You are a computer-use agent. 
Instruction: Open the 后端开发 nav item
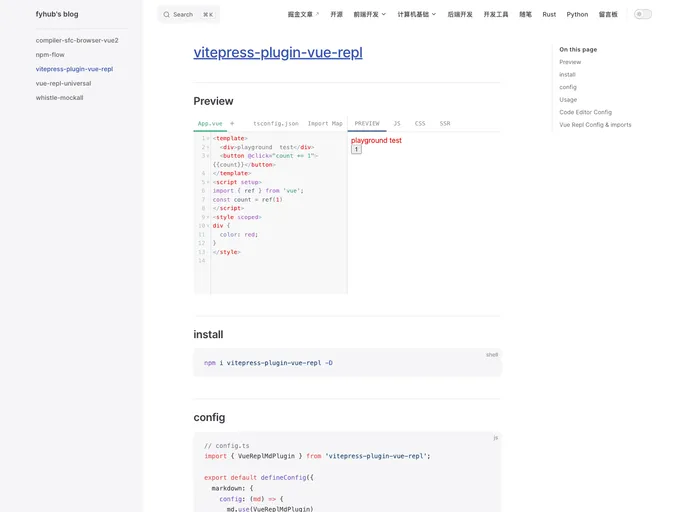click(x=460, y=14)
